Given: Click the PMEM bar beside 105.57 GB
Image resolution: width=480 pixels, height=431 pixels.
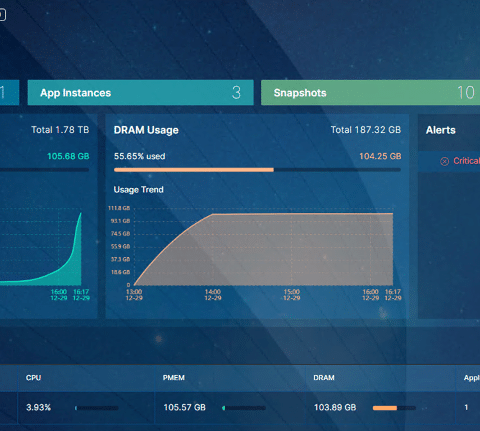Looking at the screenshot, I should click(244, 408).
